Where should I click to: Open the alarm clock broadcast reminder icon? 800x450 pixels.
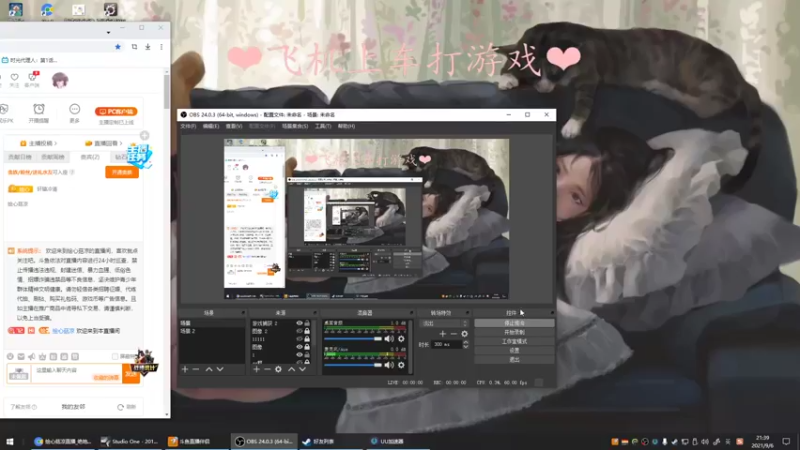click(39, 109)
